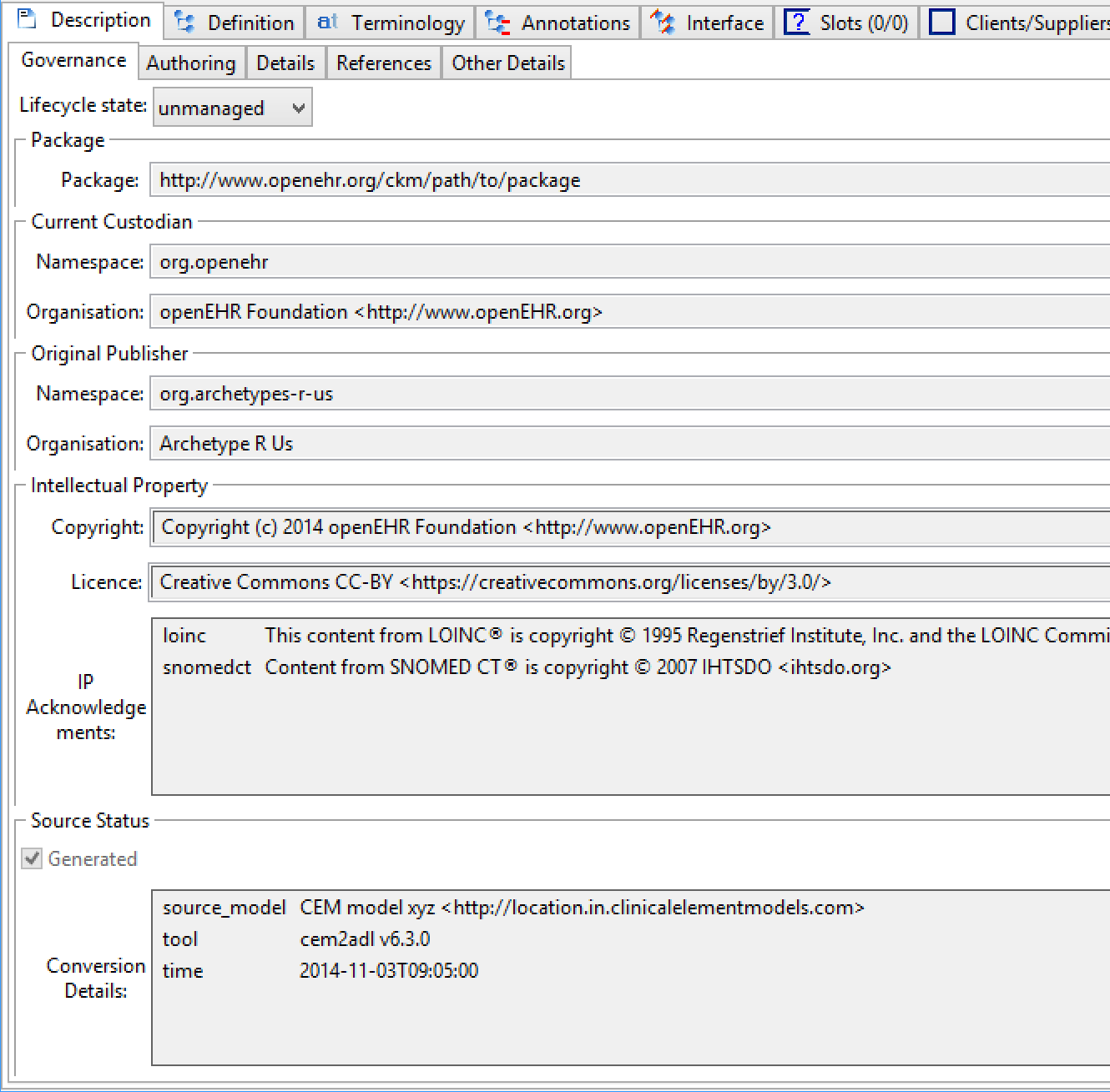Switch to the Terminology tab
The width and height of the screenshot is (1110, 1092).
coord(390,23)
